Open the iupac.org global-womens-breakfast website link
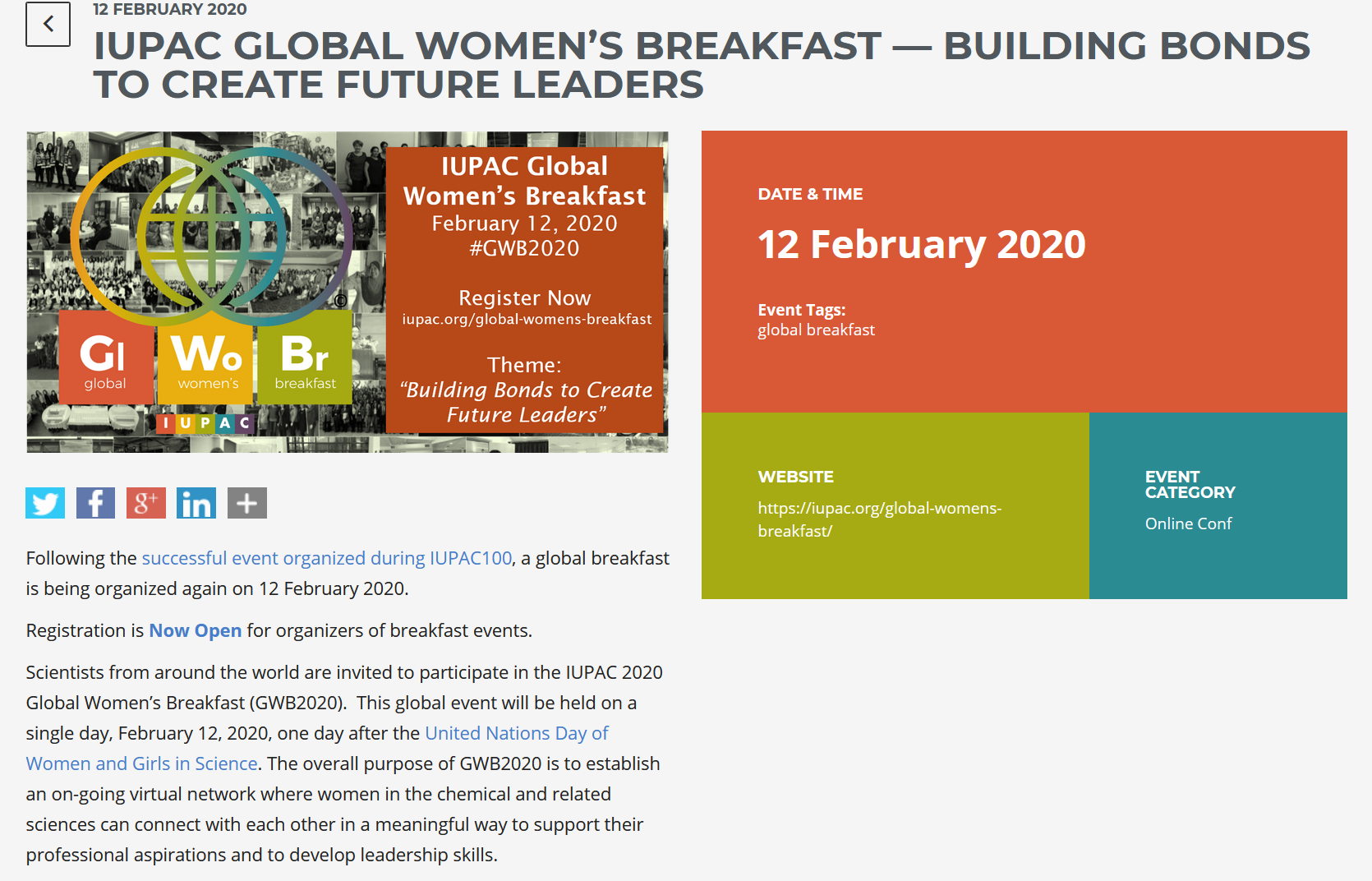The image size is (1372, 881). [x=879, y=519]
